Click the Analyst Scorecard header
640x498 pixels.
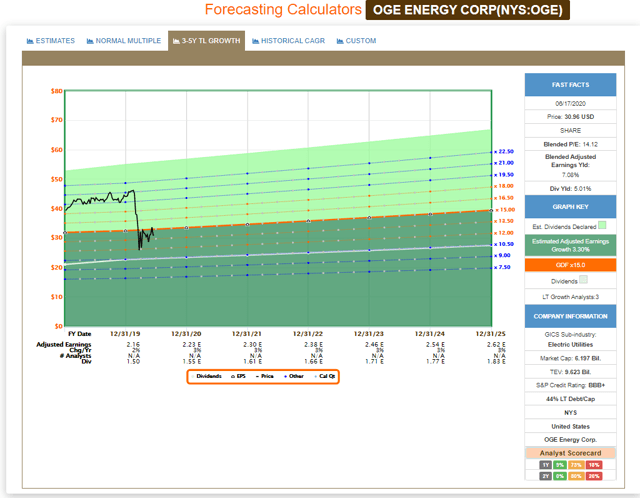pos(570,453)
